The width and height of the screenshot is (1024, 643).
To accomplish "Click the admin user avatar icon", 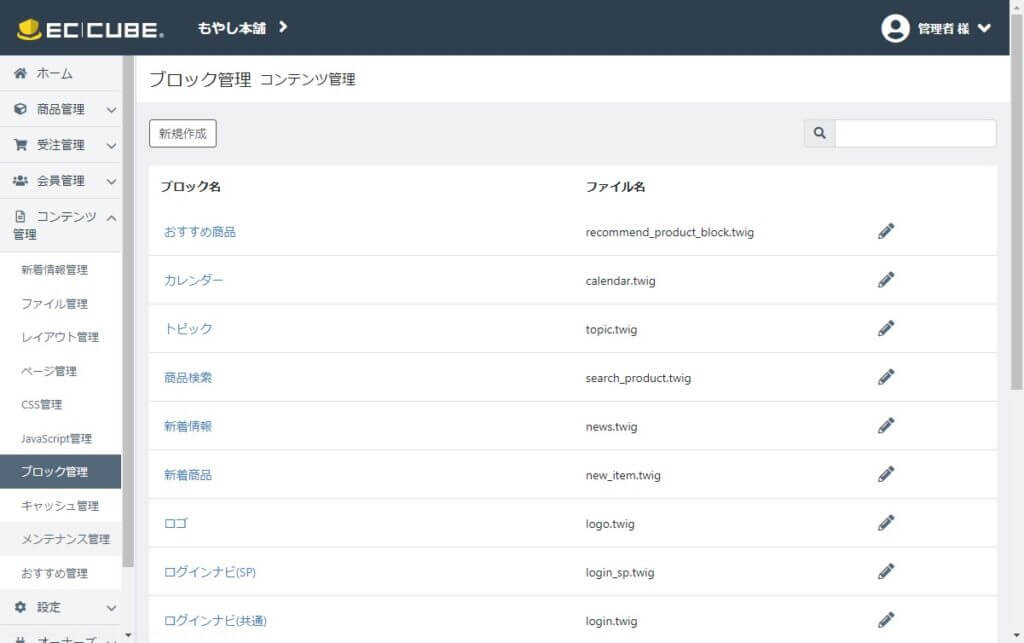I will [x=895, y=28].
